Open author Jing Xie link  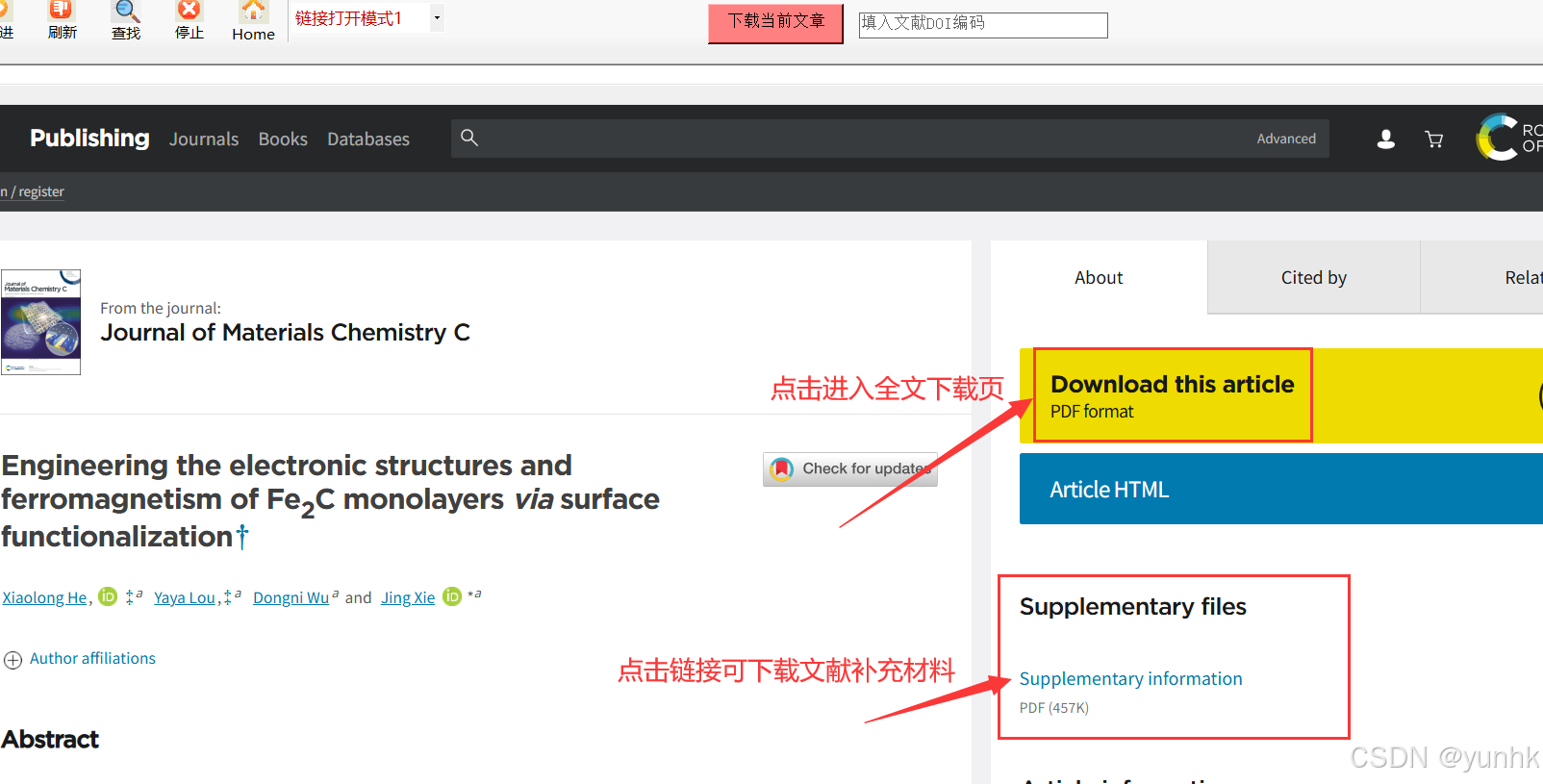click(x=408, y=597)
